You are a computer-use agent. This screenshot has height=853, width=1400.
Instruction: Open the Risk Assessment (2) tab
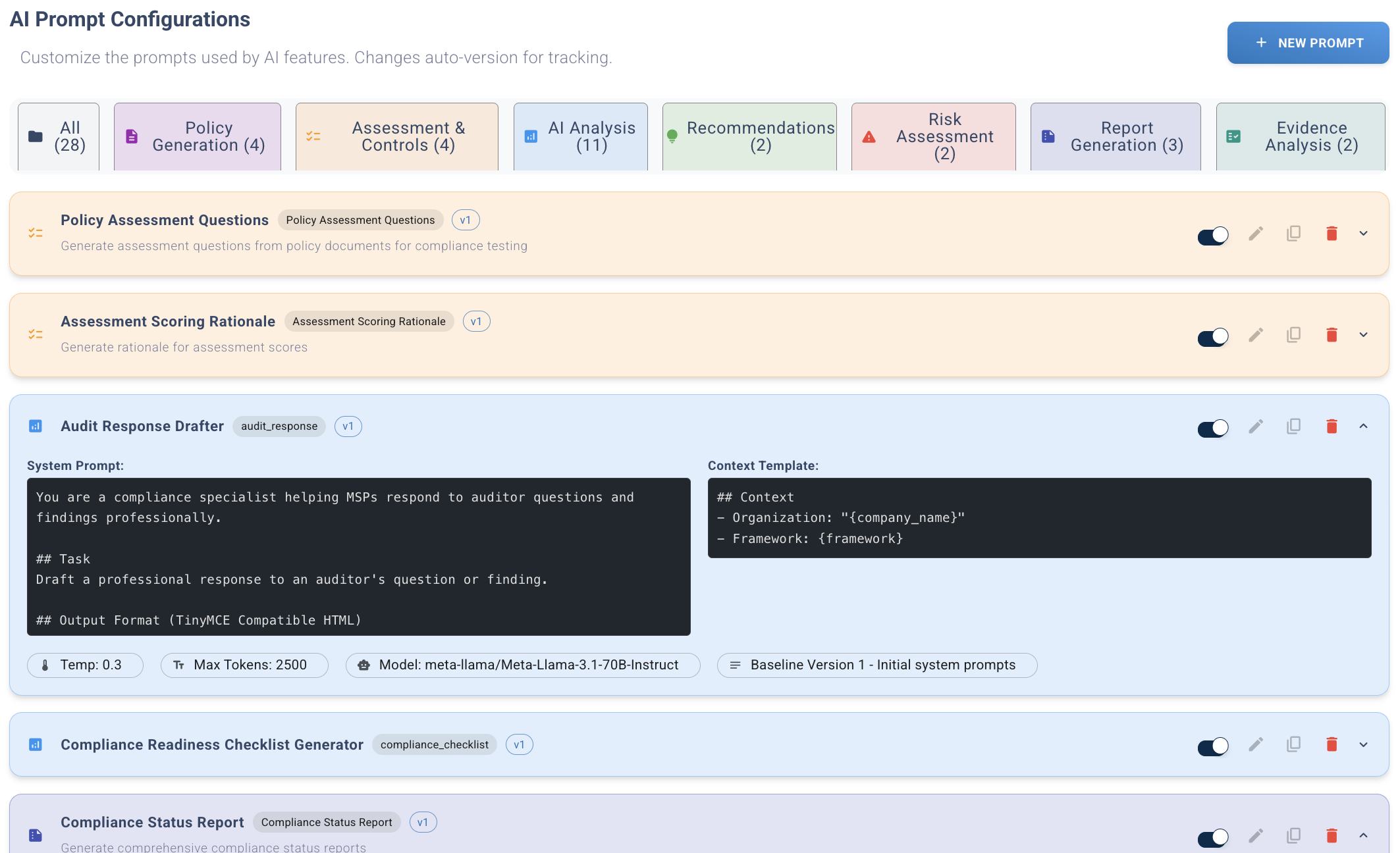[933, 136]
